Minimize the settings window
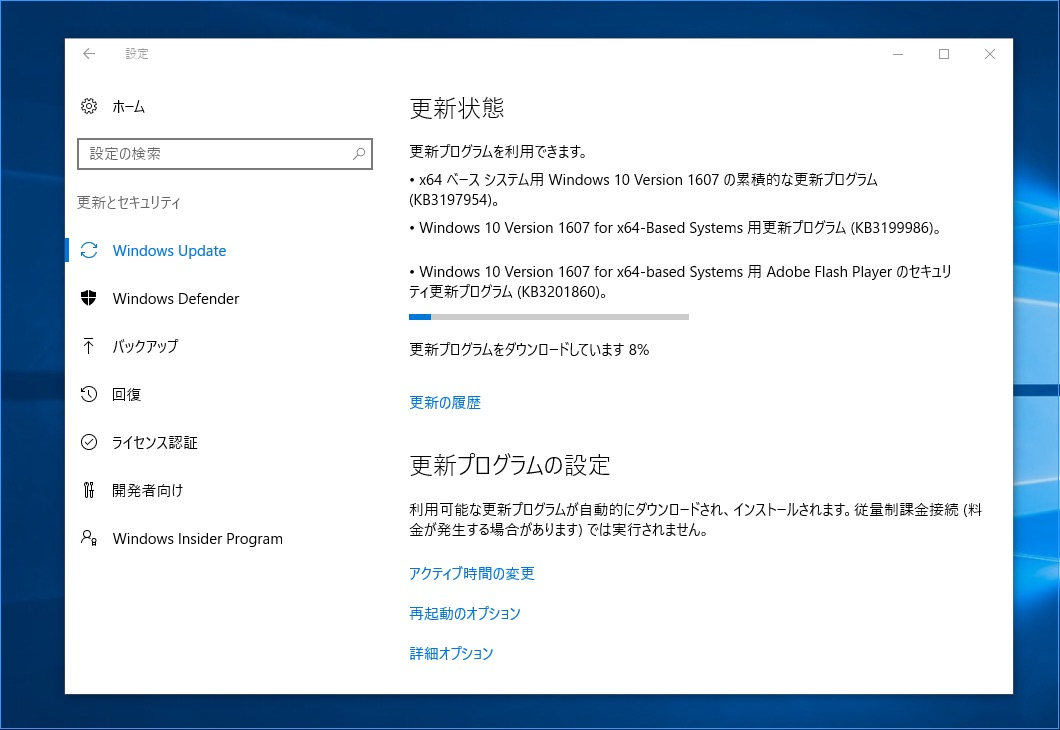Screen dimensions: 1060x730 click(x=898, y=54)
